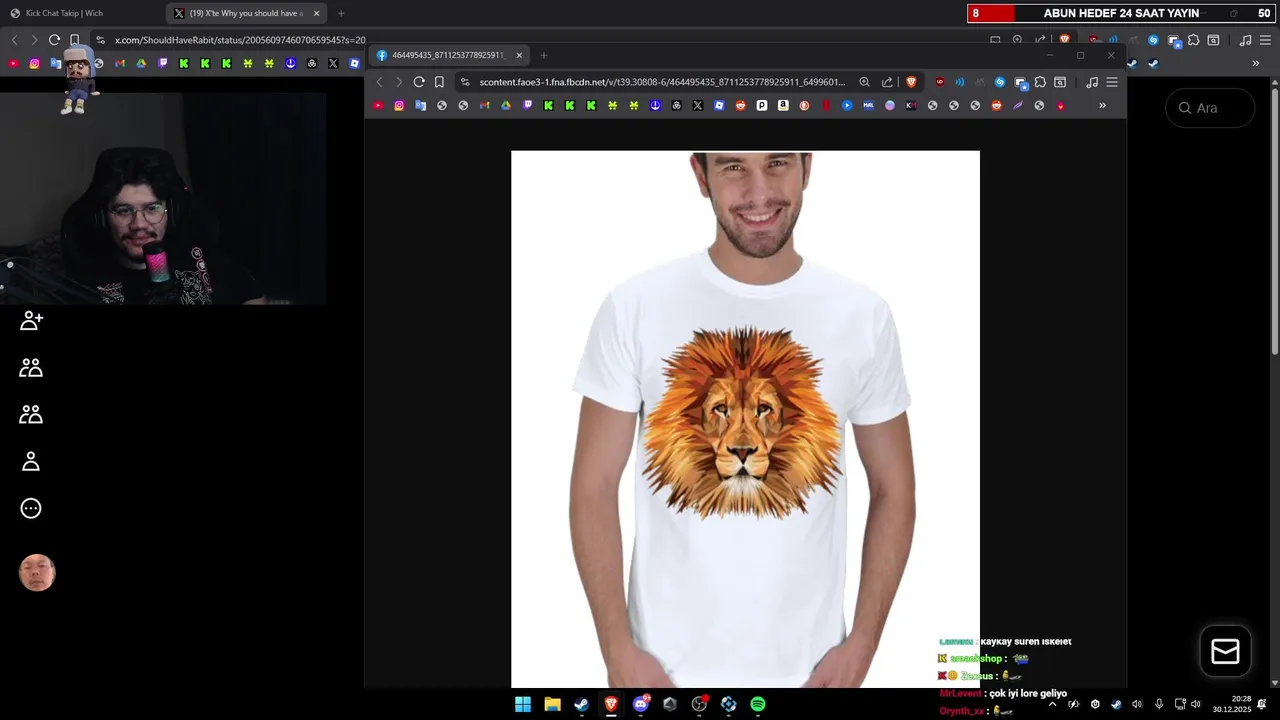The width and height of the screenshot is (1280, 720).
Task: Show hidden system tray icons chevron
Action: (x=1052, y=704)
